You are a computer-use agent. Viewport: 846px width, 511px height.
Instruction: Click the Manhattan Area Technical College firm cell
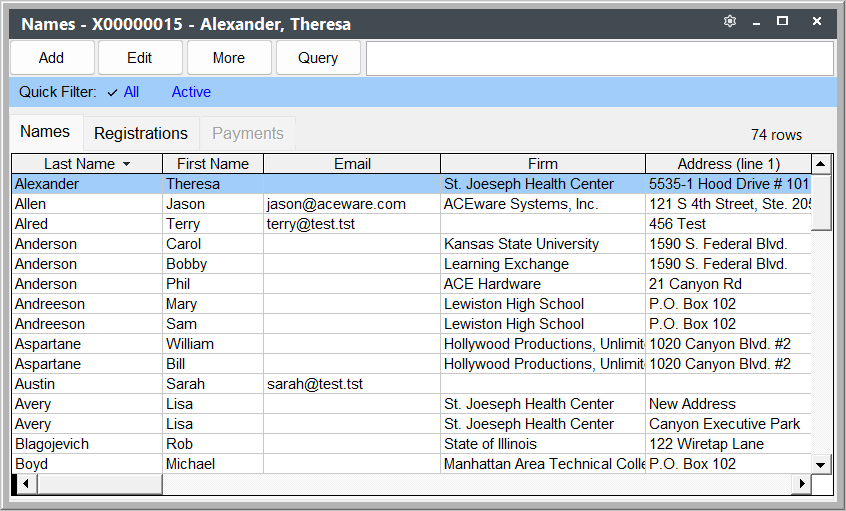(543, 464)
